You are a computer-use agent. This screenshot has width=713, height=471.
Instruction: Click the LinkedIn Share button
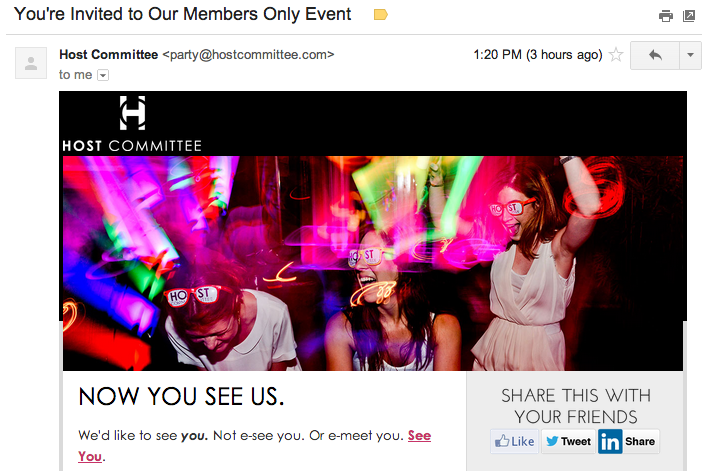coord(640,441)
